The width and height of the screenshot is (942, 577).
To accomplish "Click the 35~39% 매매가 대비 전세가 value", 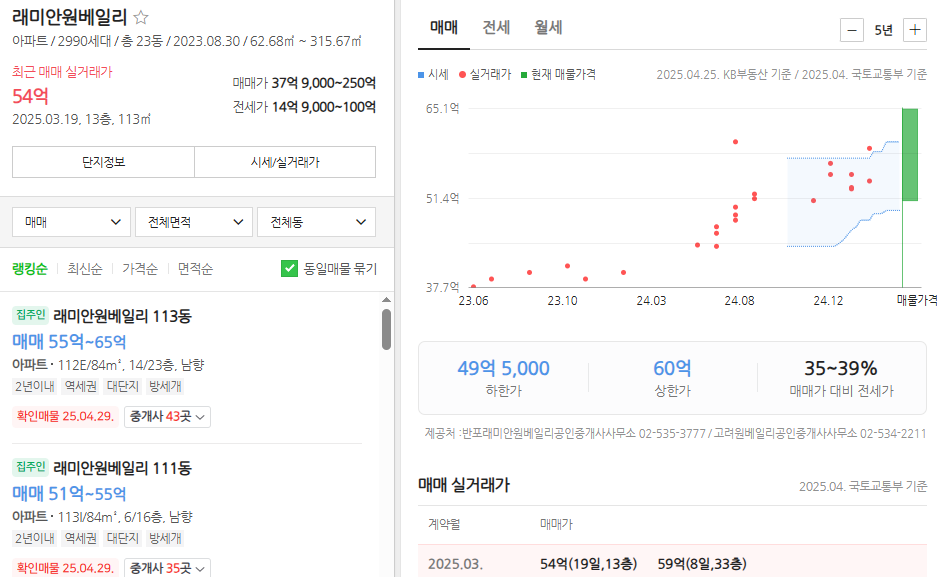I will click(x=840, y=368).
